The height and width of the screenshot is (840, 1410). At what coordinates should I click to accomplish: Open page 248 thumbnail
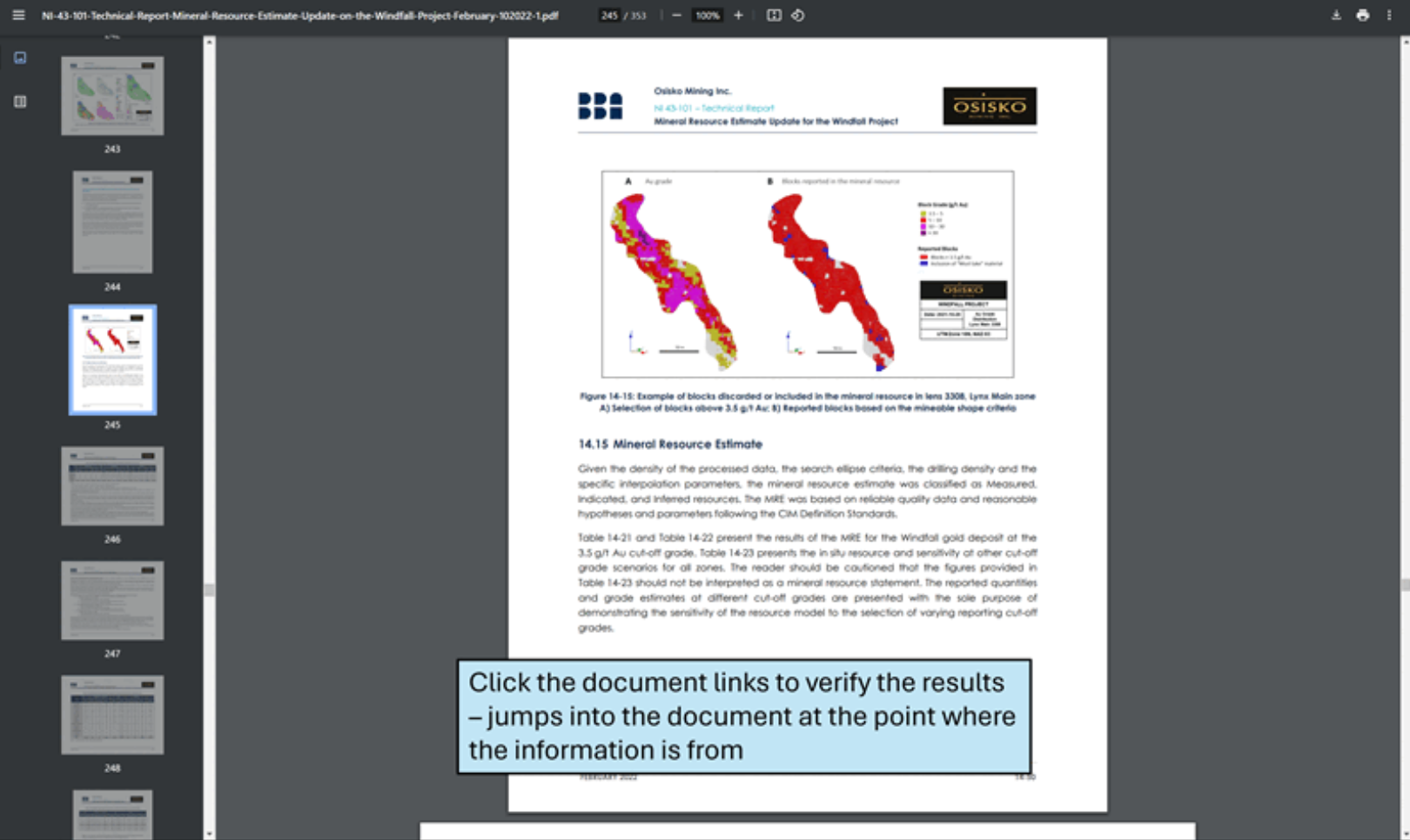[x=112, y=715]
